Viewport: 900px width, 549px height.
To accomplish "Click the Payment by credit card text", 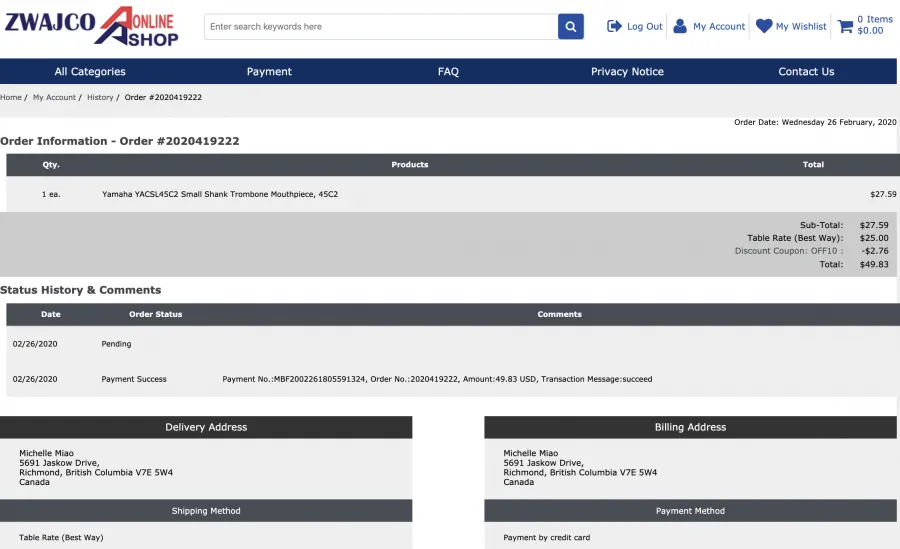I will [546, 538].
